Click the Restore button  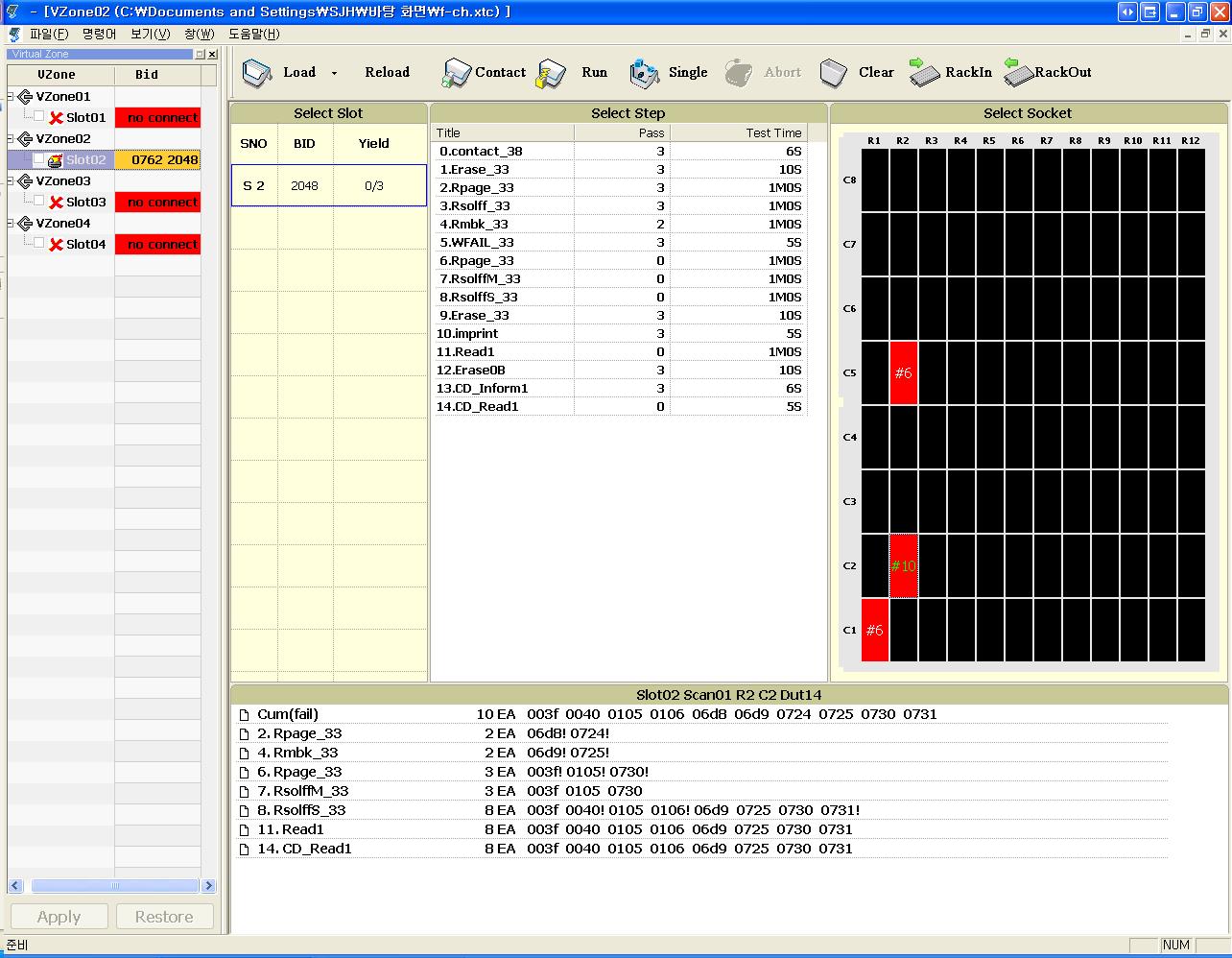164,916
